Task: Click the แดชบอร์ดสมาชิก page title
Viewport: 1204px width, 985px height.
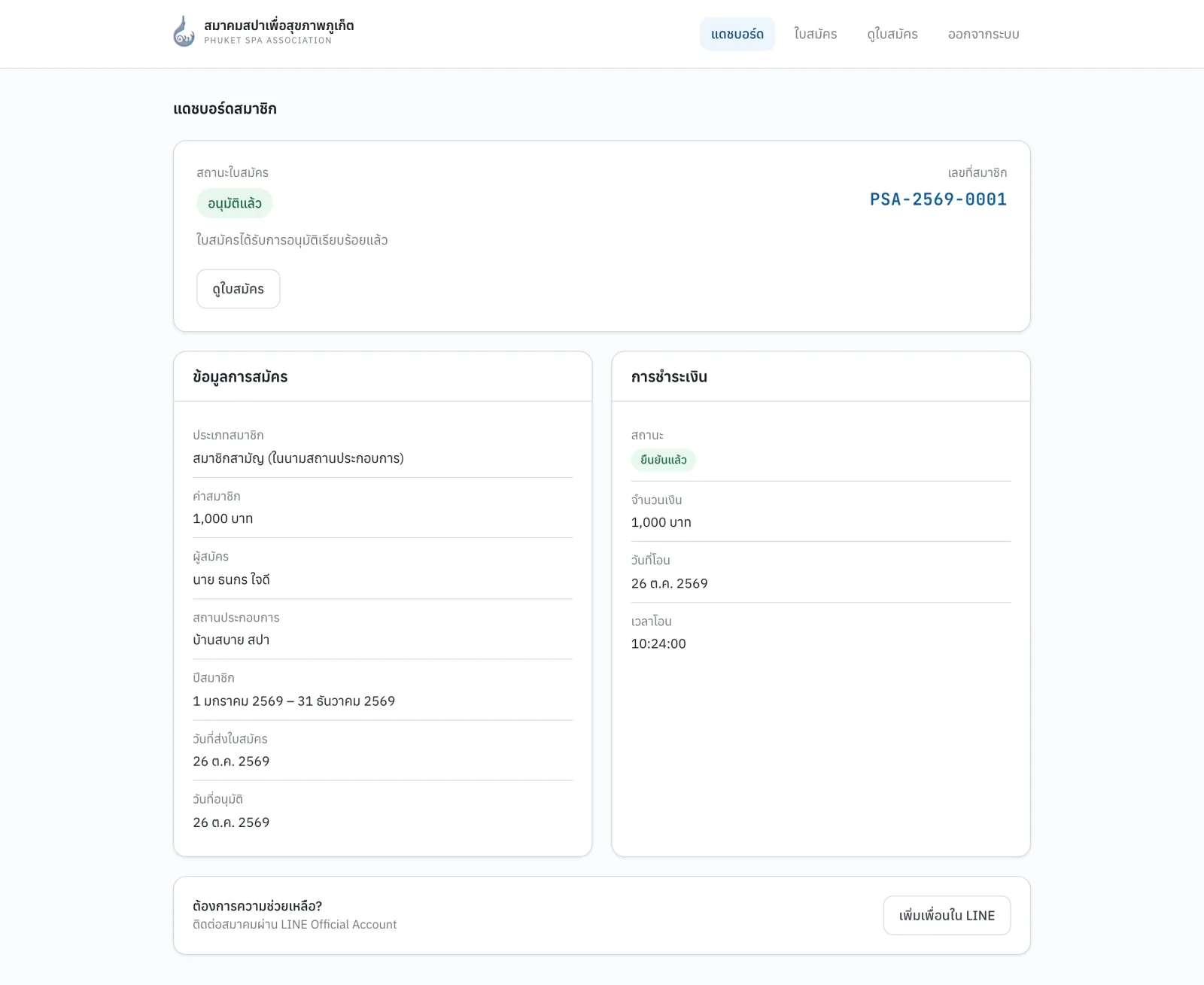Action: (225, 108)
